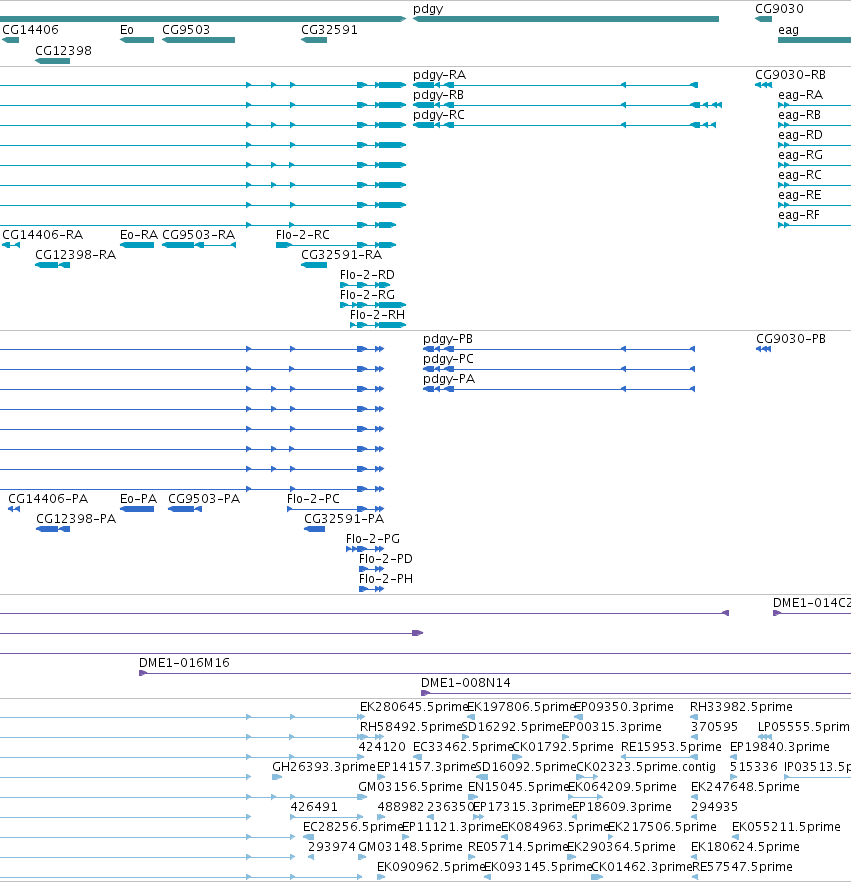Click the EK280645.5prime EST label
Viewport: 851px width, 882px height.
[x=414, y=706]
